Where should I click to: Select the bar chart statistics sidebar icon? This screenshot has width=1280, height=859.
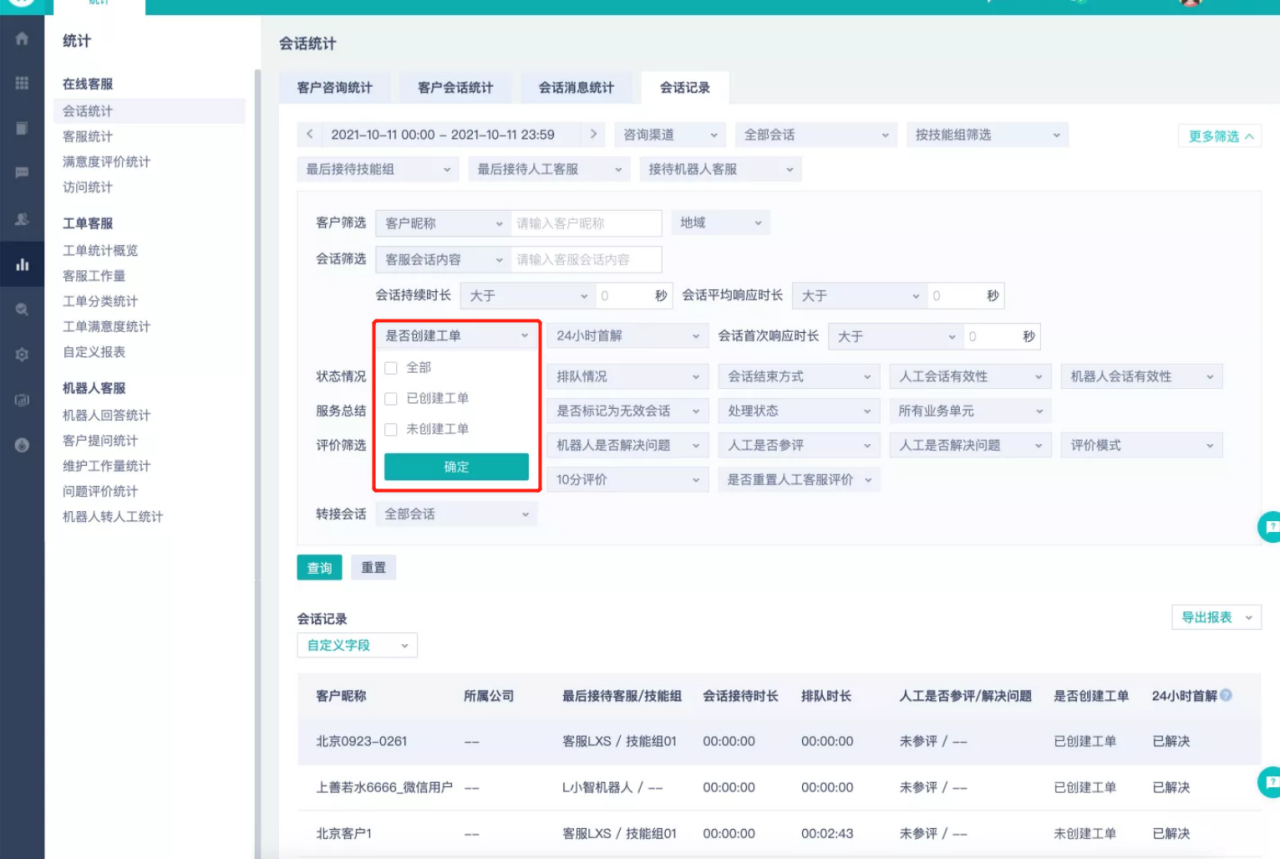[22, 265]
